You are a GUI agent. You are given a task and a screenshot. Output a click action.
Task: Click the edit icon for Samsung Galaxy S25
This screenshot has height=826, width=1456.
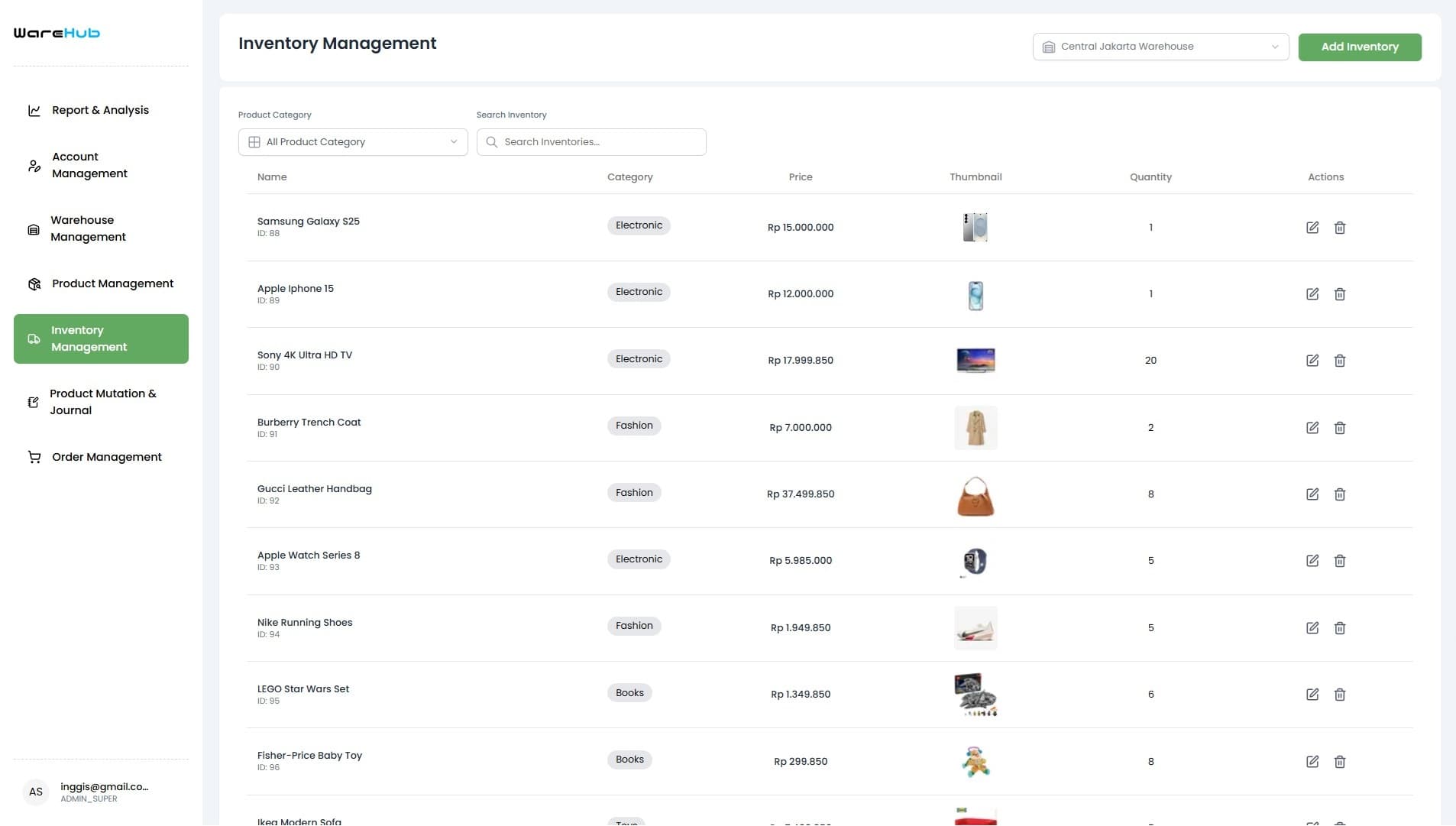click(x=1313, y=227)
